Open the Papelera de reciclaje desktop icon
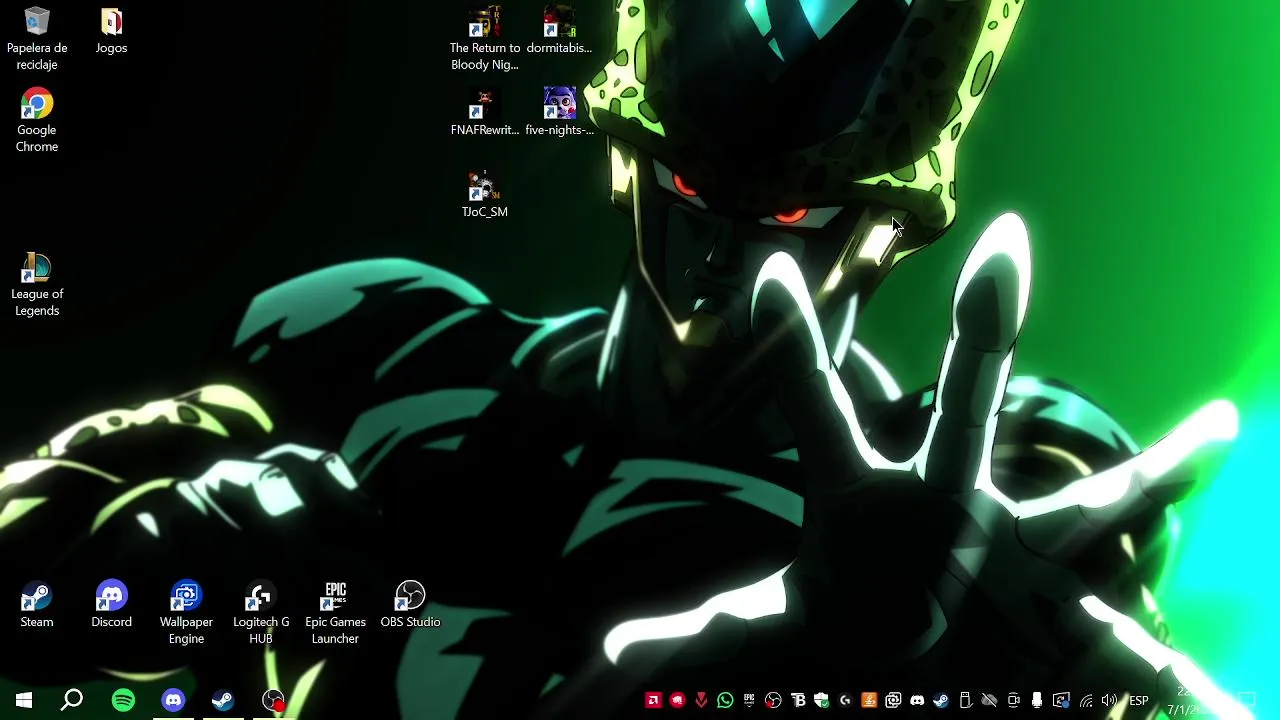 [37, 38]
